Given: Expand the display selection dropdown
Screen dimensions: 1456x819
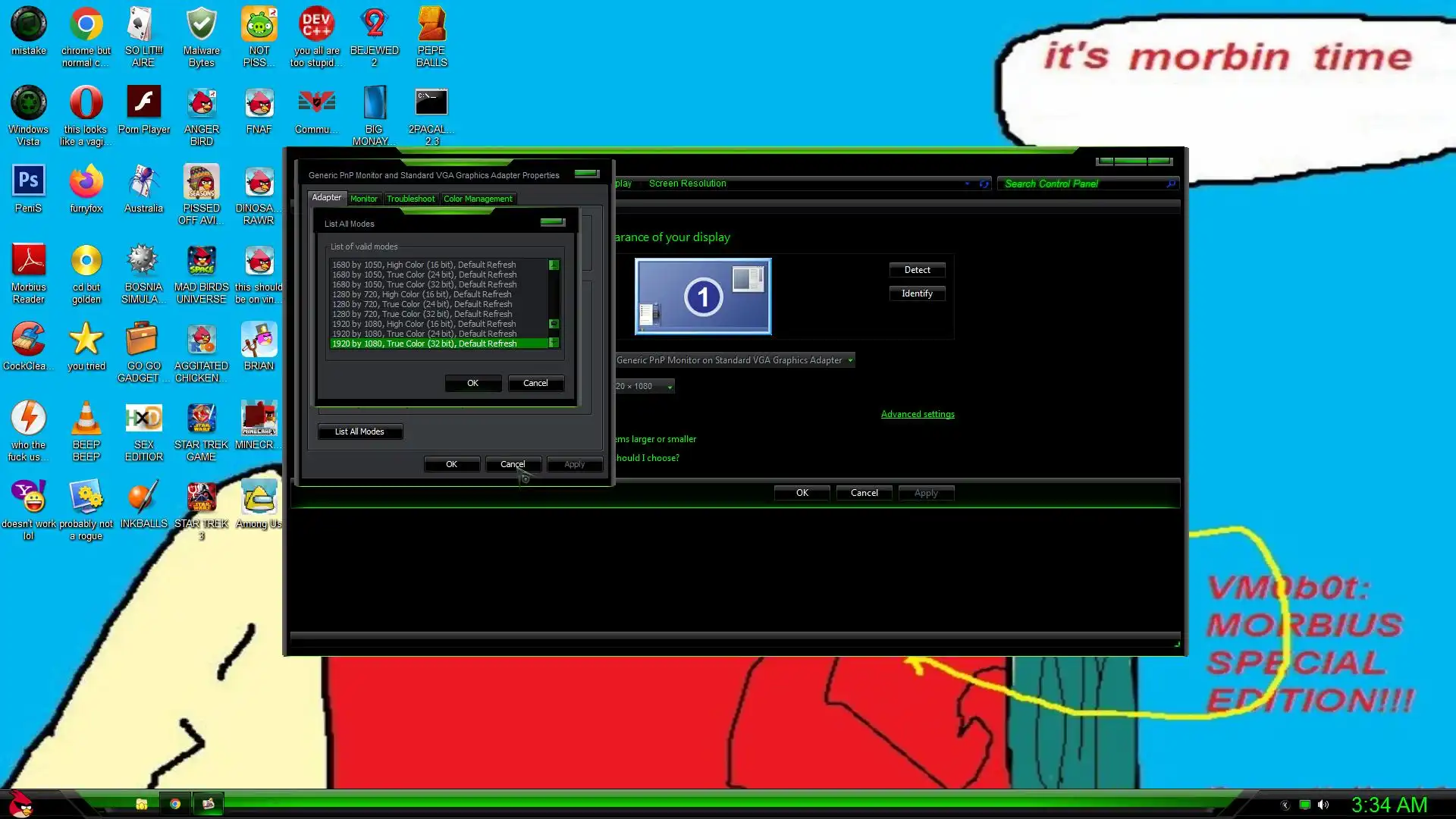Looking at the screenshot, I should 850,360.
